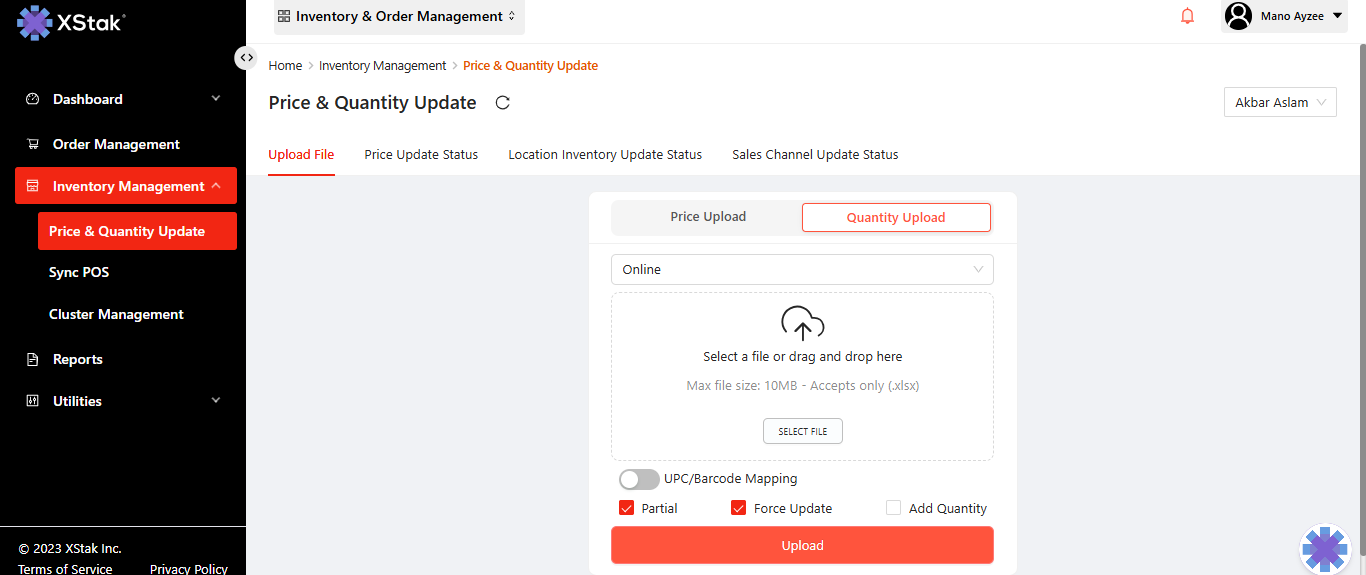Open the floating XStak chat widget
Viewport: 1366px width, 575px height.
point(1324,549)
